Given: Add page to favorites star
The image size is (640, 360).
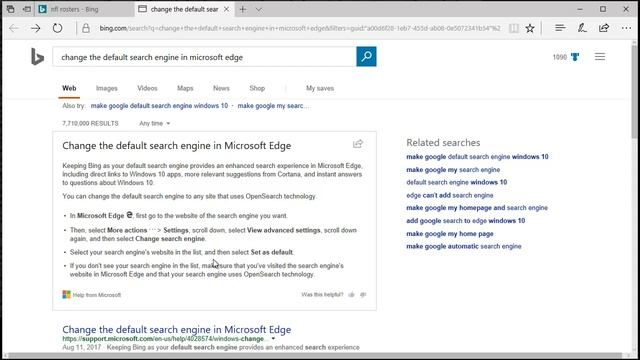Looking at the screenshot, I should (x=530, y=28).
